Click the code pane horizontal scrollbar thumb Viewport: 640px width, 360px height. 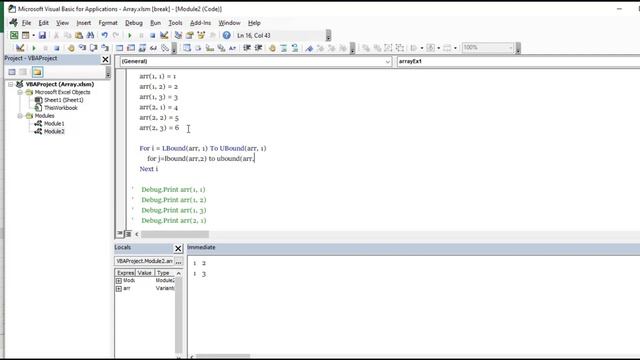(175, 234)
